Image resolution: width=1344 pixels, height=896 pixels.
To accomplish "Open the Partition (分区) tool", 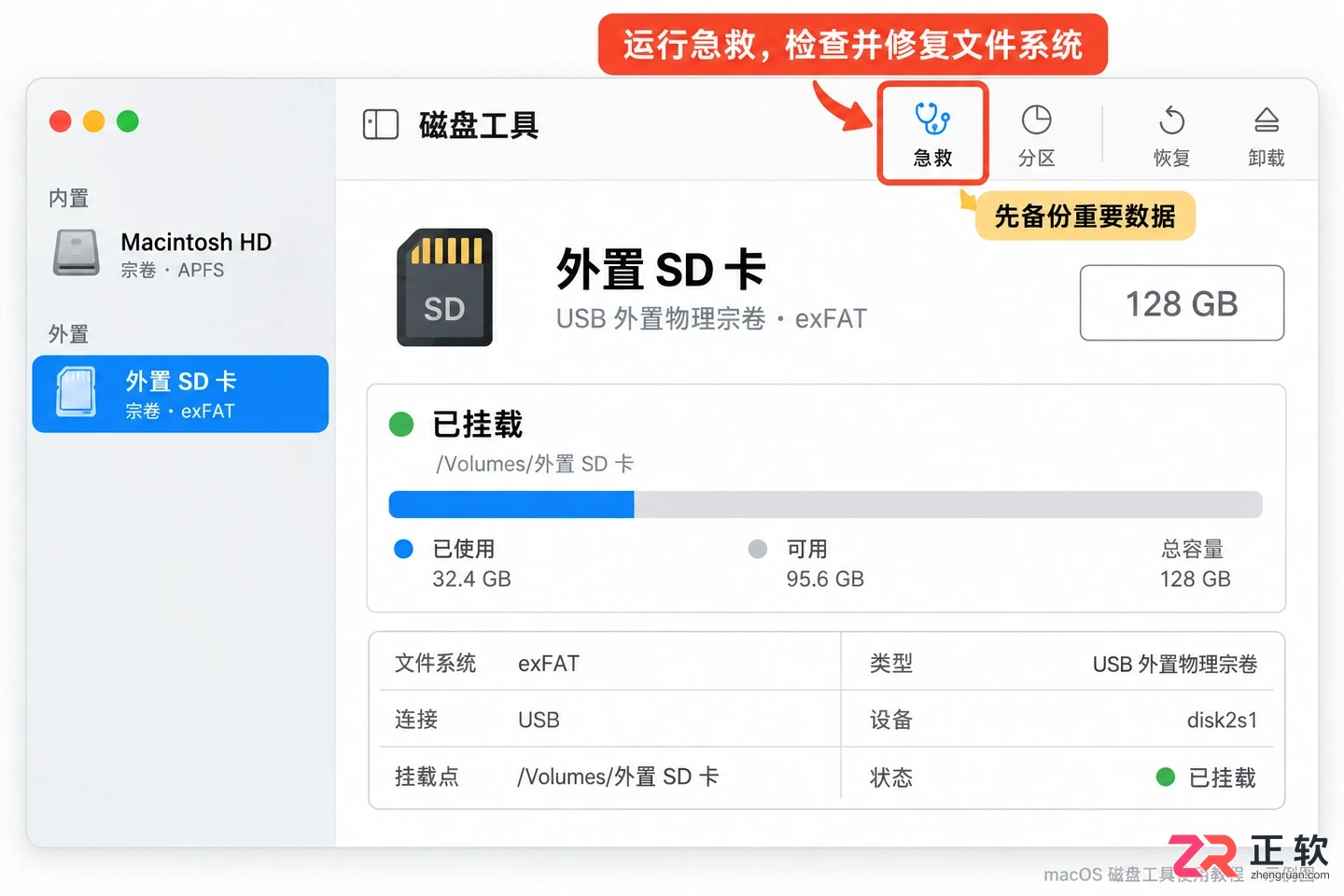I will [x=1036, y=135].
